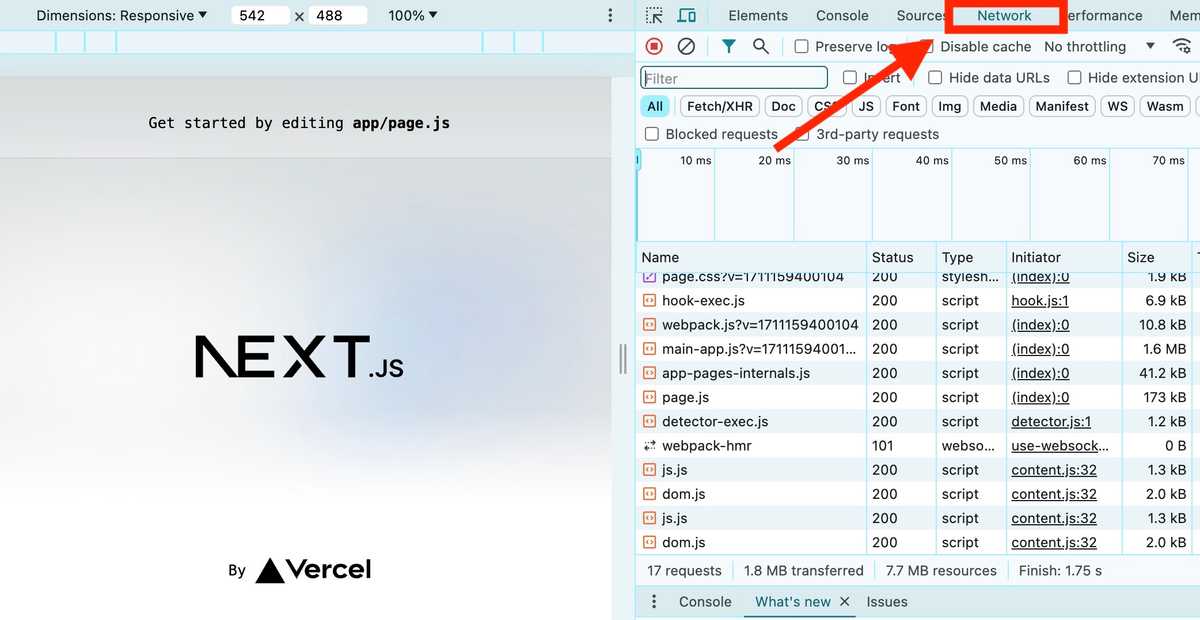Click the Filter text input field
This screenshot has height=620, width=1200.
734,78
